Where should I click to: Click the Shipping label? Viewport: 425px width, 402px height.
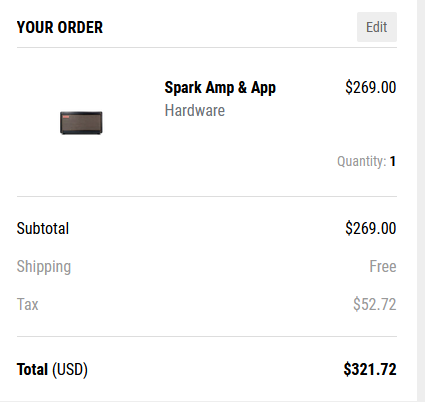point(44,267)
